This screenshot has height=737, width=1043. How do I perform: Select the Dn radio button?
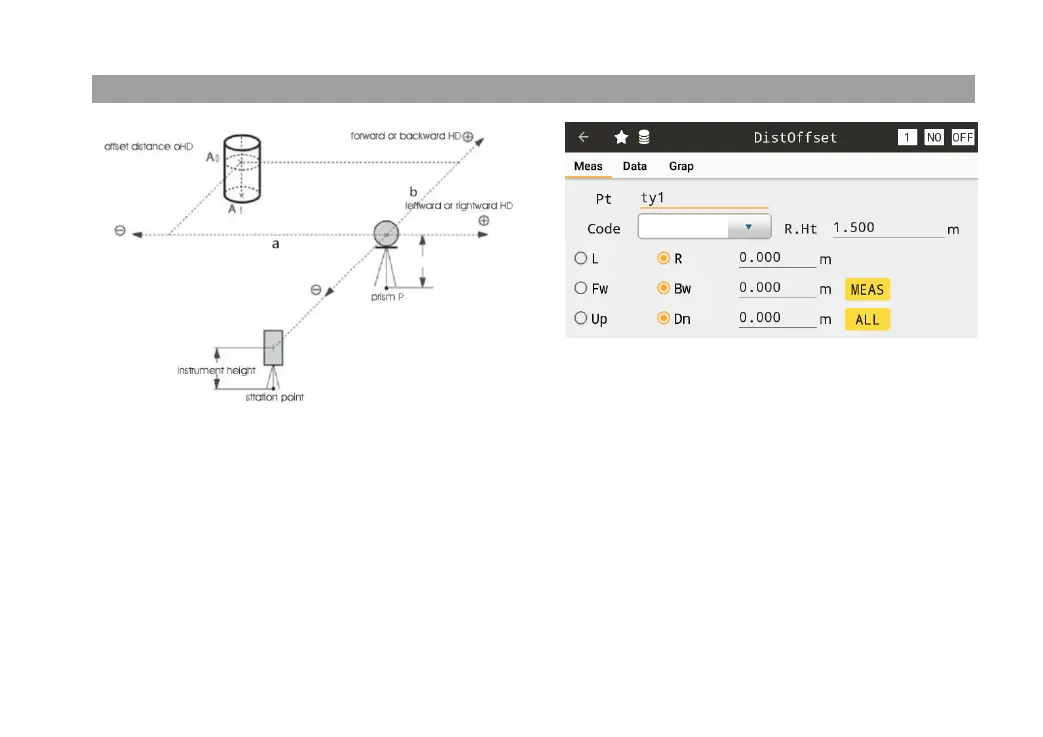point(663,318)
